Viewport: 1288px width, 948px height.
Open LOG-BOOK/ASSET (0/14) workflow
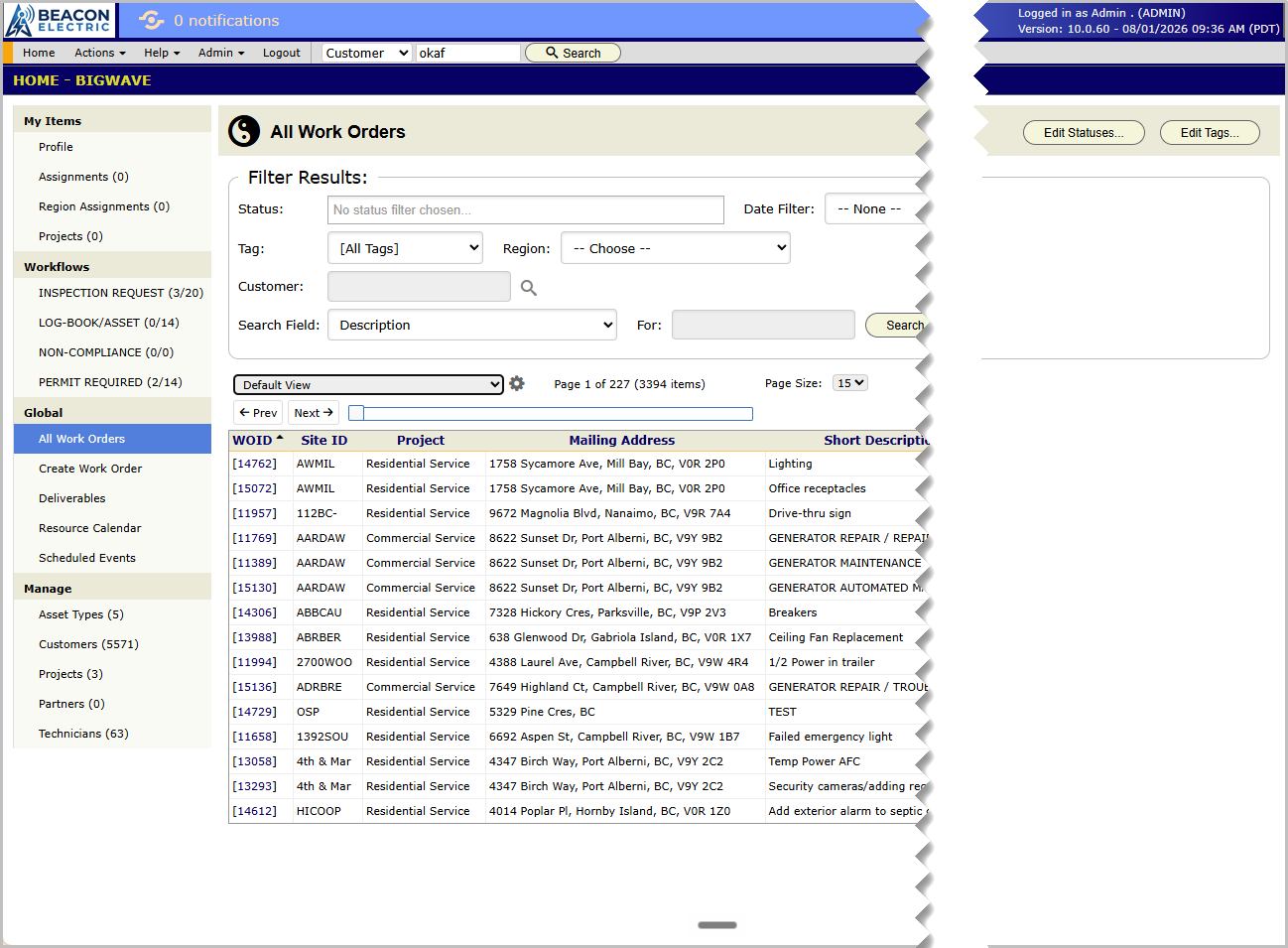109,323
